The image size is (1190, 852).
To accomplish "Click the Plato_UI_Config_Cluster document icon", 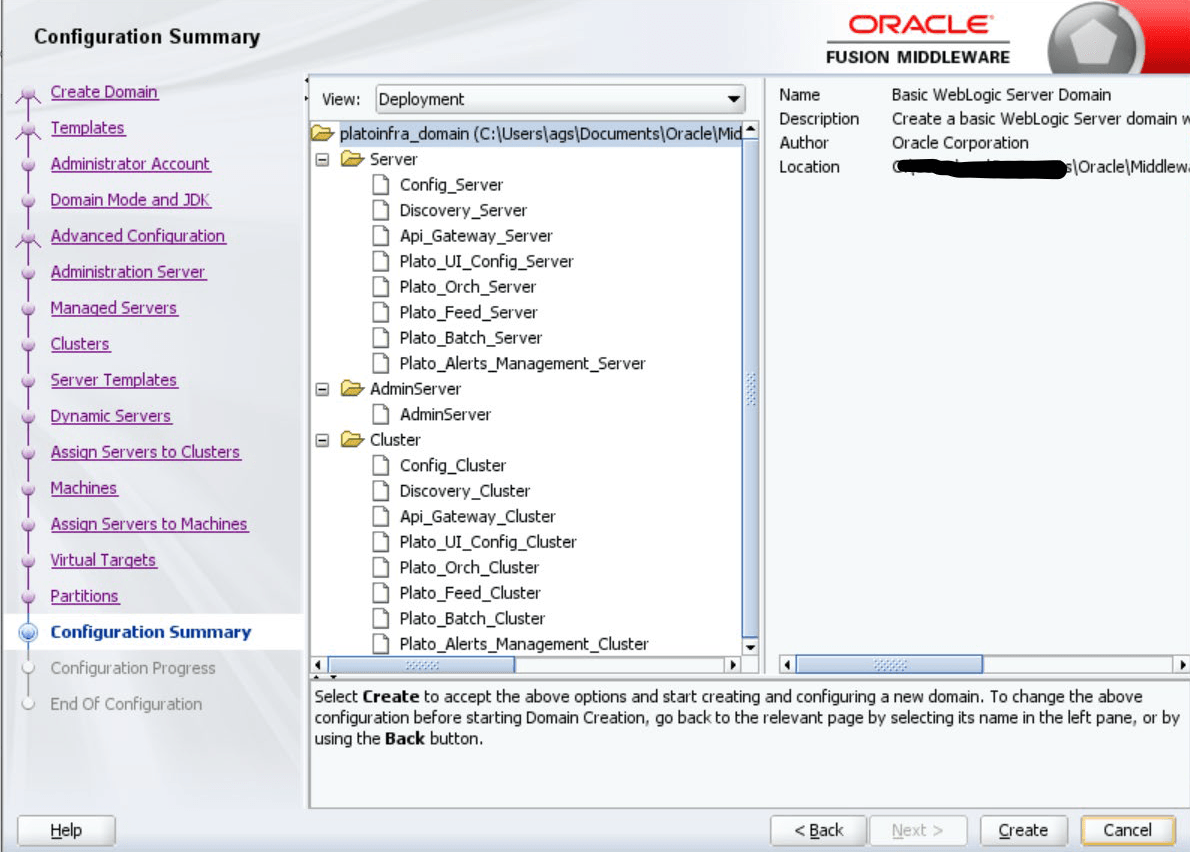I will click(x=381, y=542).
